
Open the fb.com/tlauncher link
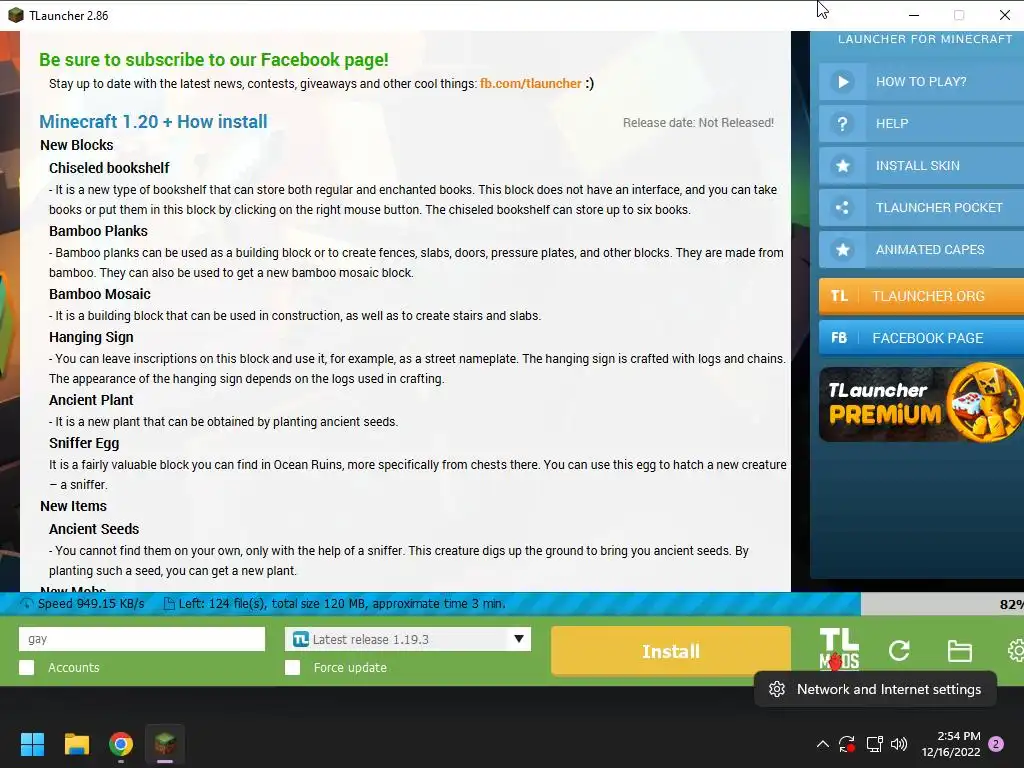(x=530, y=84)
